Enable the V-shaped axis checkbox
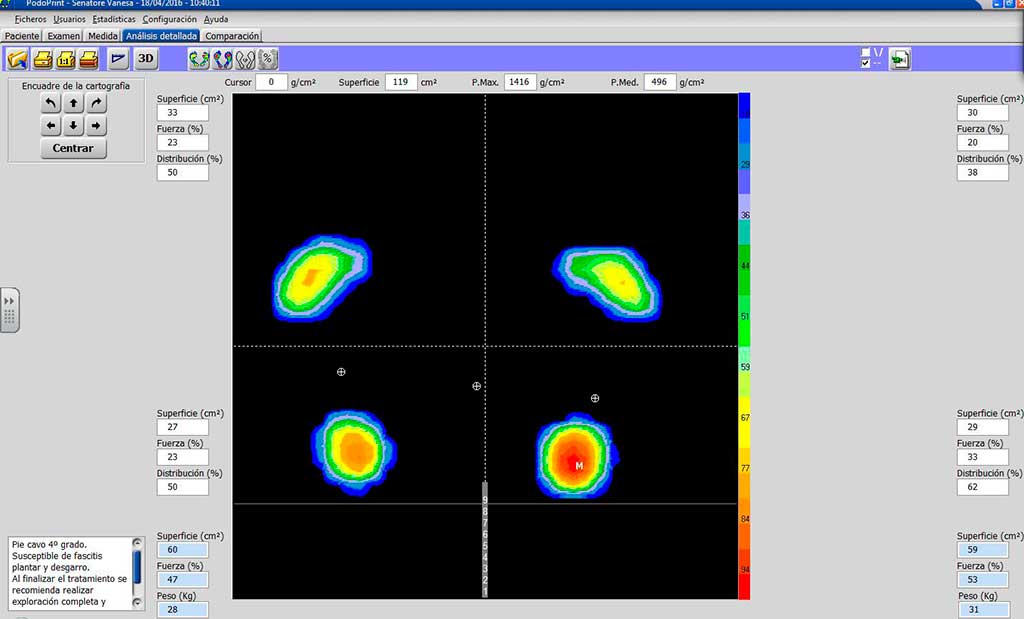Screen dimensions: 1024x619 pos(866,52)
